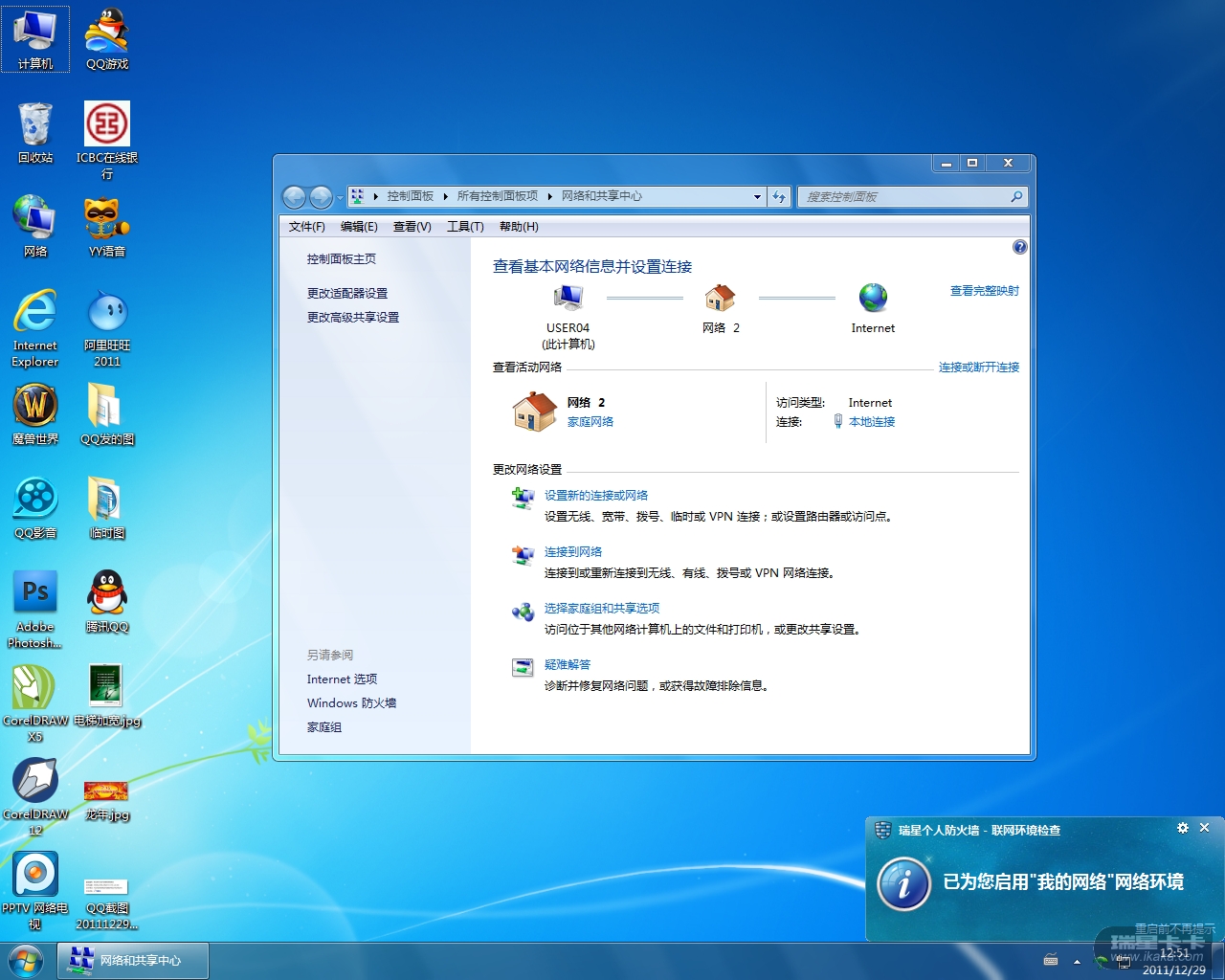Open 选择家庭组和共享选项 link

602,609
